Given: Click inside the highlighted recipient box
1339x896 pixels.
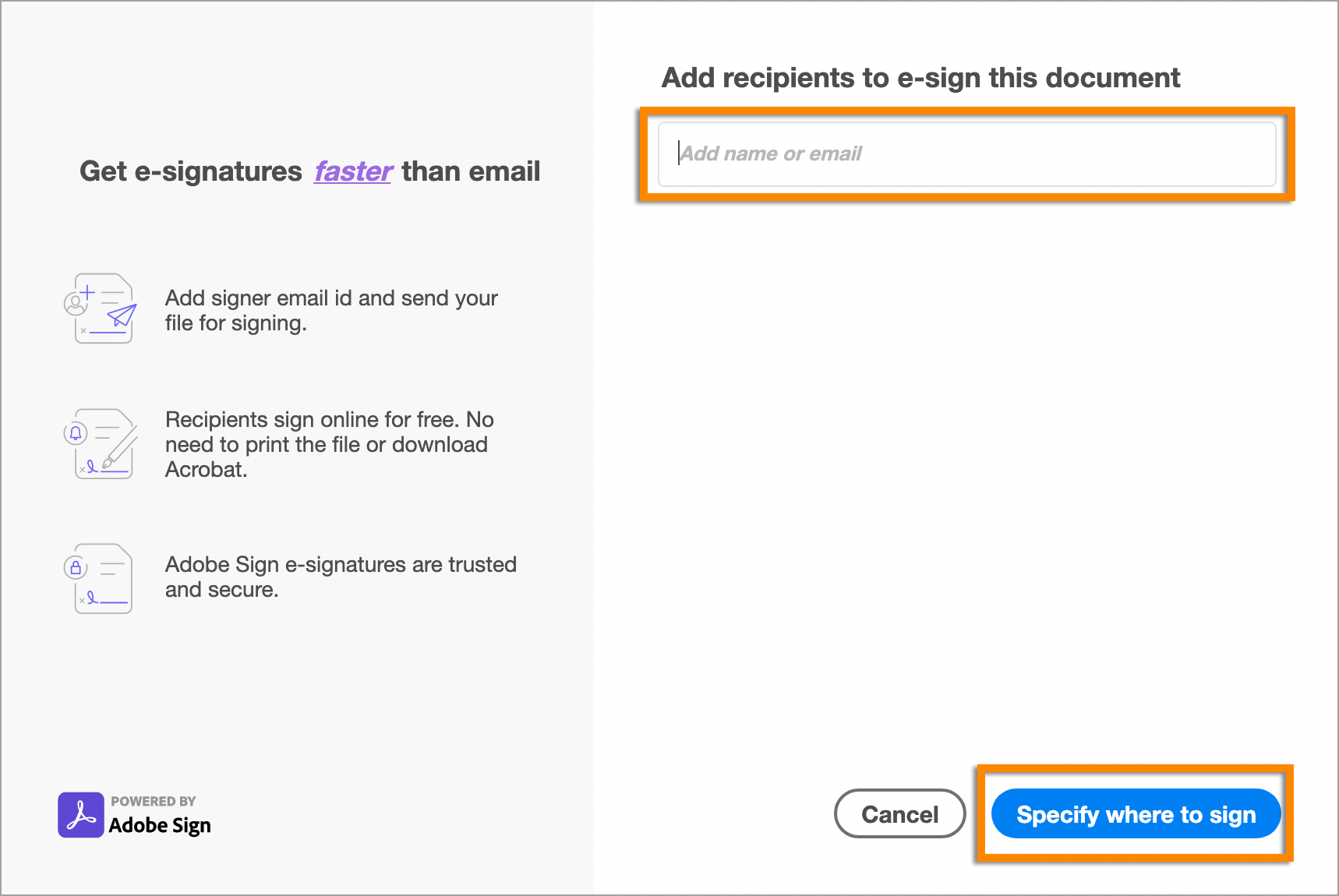Looking at the screenshot, I should point(966,153).
